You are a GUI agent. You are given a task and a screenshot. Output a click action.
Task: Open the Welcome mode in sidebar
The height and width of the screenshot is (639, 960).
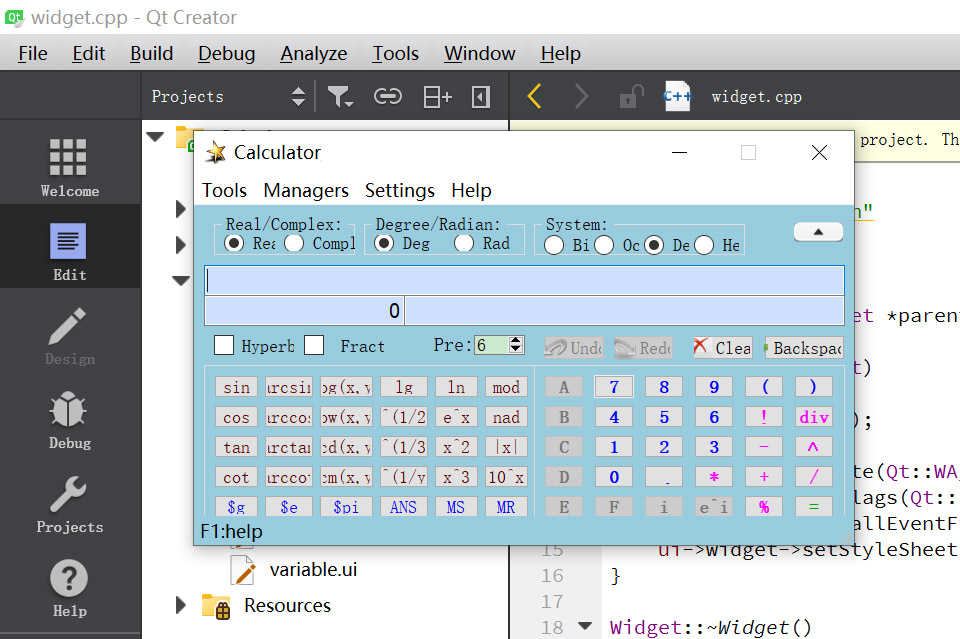coord(69,165)
